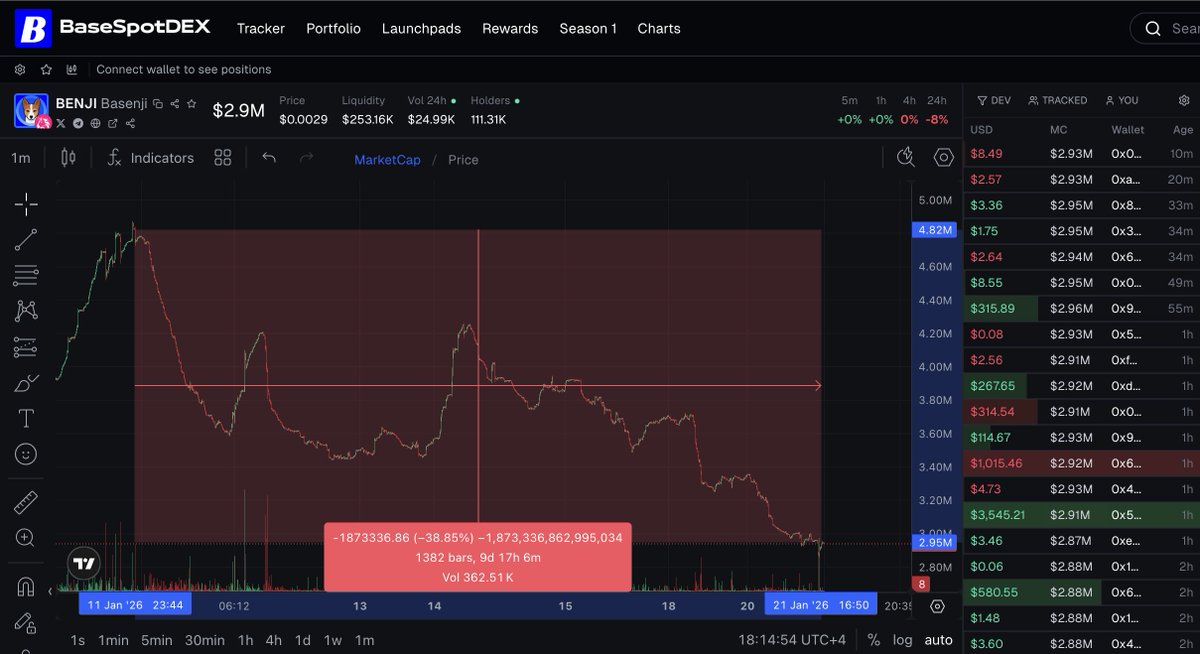Open chart settings hexagon icon
This screenshot has width=1200, height=654.
pyautogui.click(x=943, y=157)
